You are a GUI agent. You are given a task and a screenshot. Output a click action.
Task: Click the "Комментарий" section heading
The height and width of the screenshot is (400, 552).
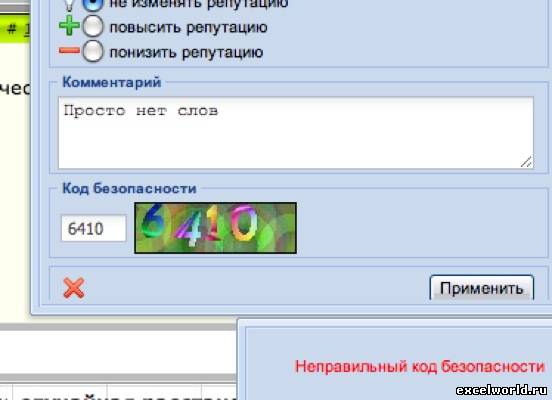click(112, 82)
